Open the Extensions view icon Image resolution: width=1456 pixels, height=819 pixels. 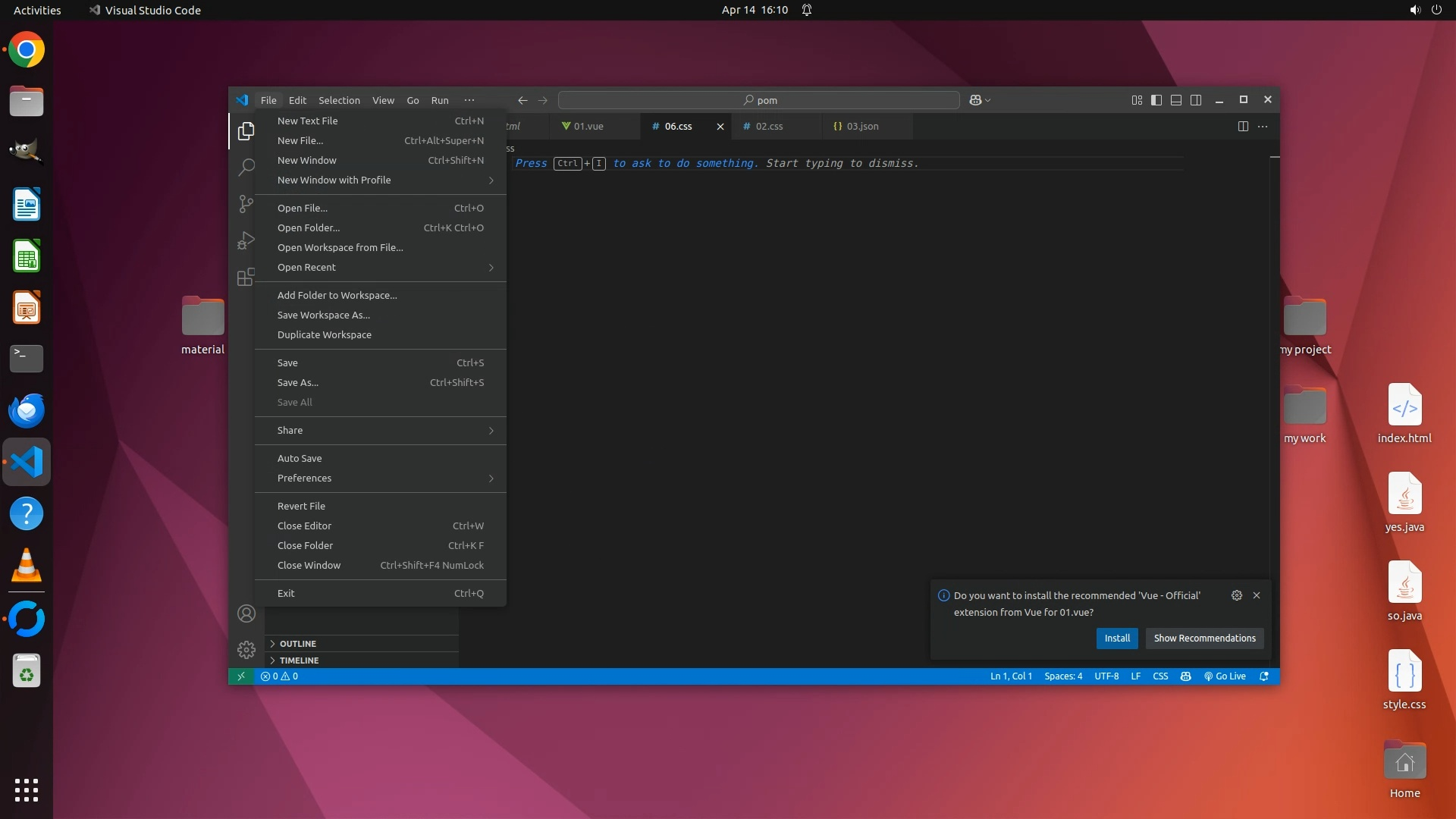(x=246, y=278)
